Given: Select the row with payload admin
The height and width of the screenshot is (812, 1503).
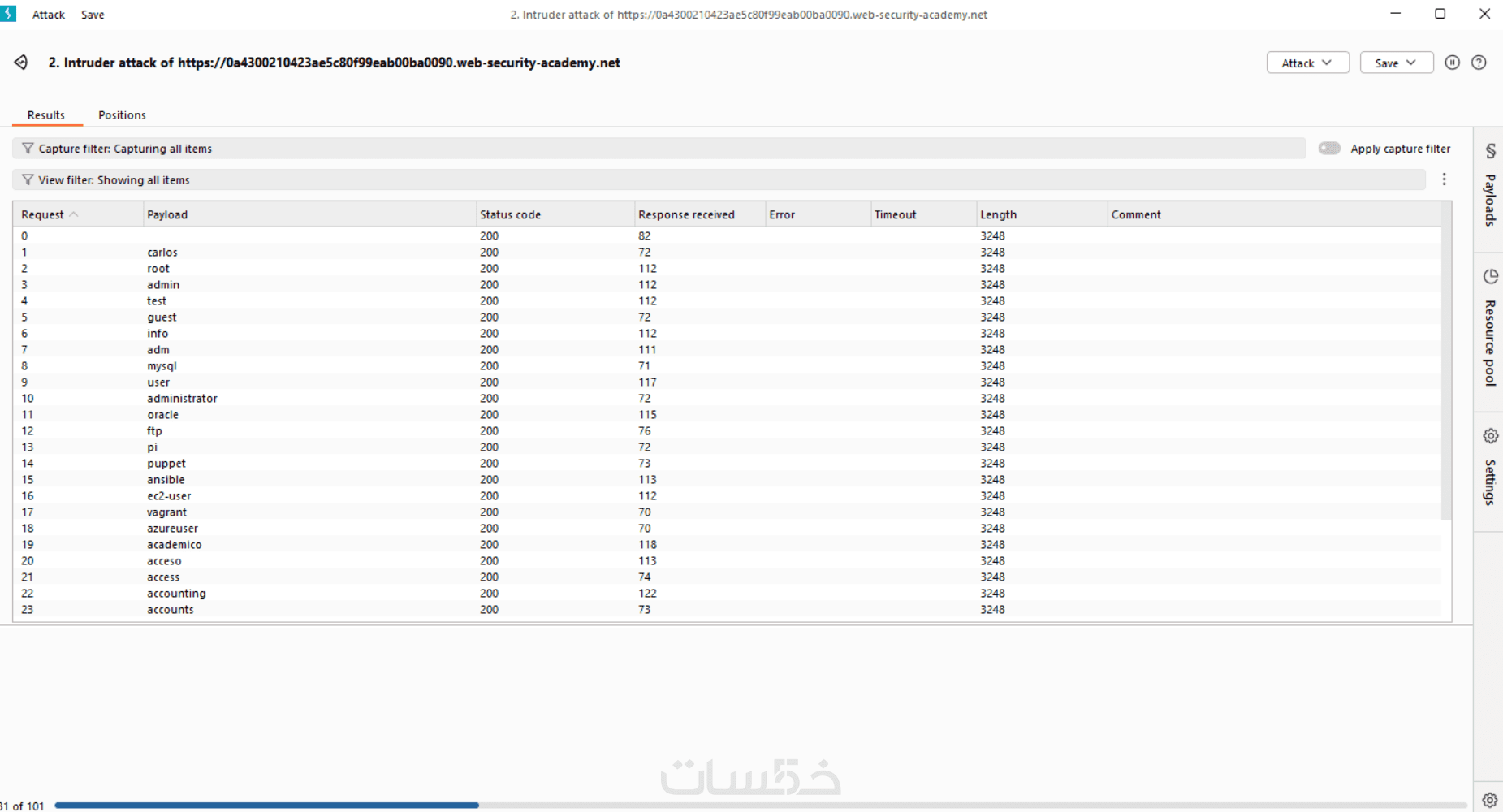Looking at the screenshot, I should coord(727,285).
